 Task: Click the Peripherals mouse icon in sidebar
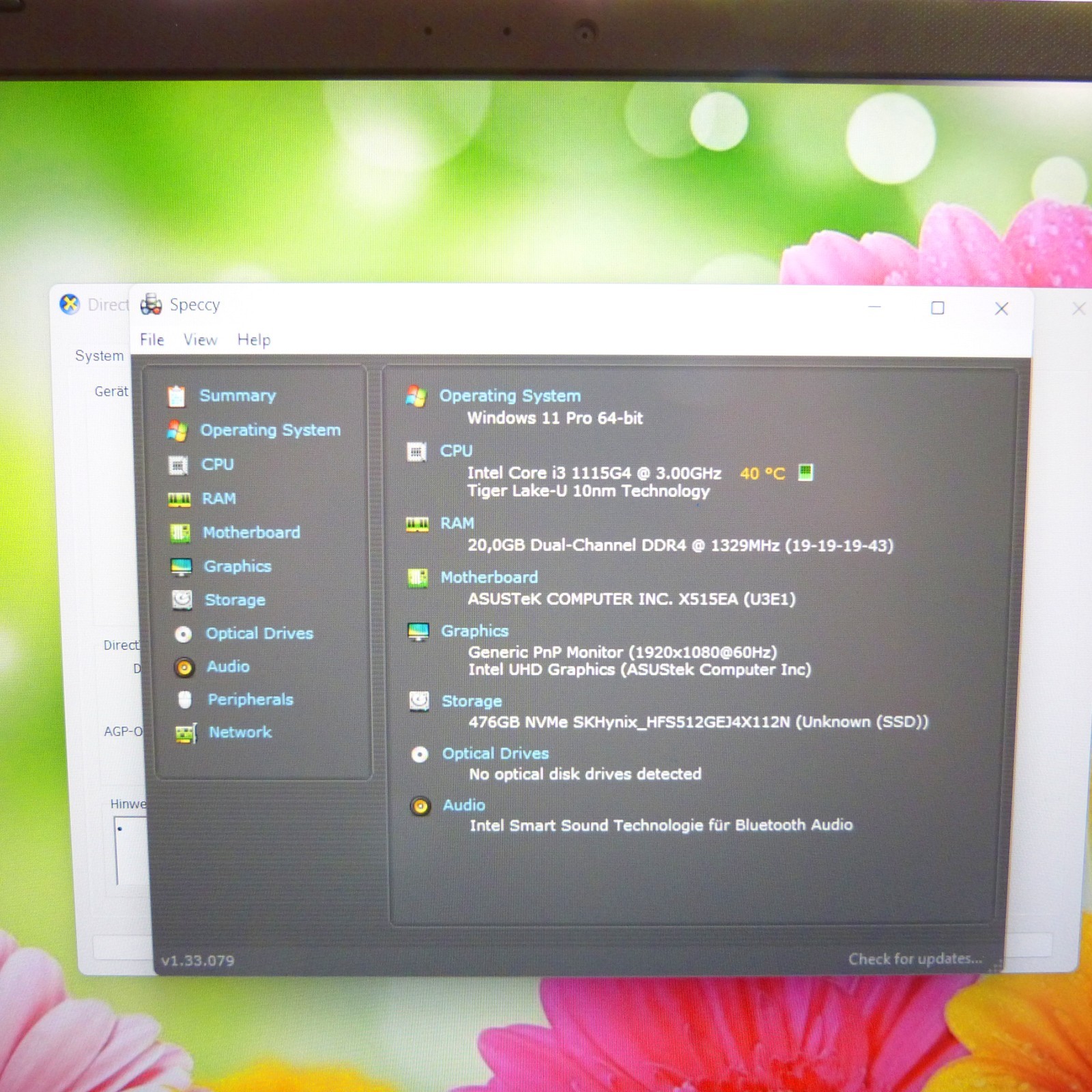point(184,700)
